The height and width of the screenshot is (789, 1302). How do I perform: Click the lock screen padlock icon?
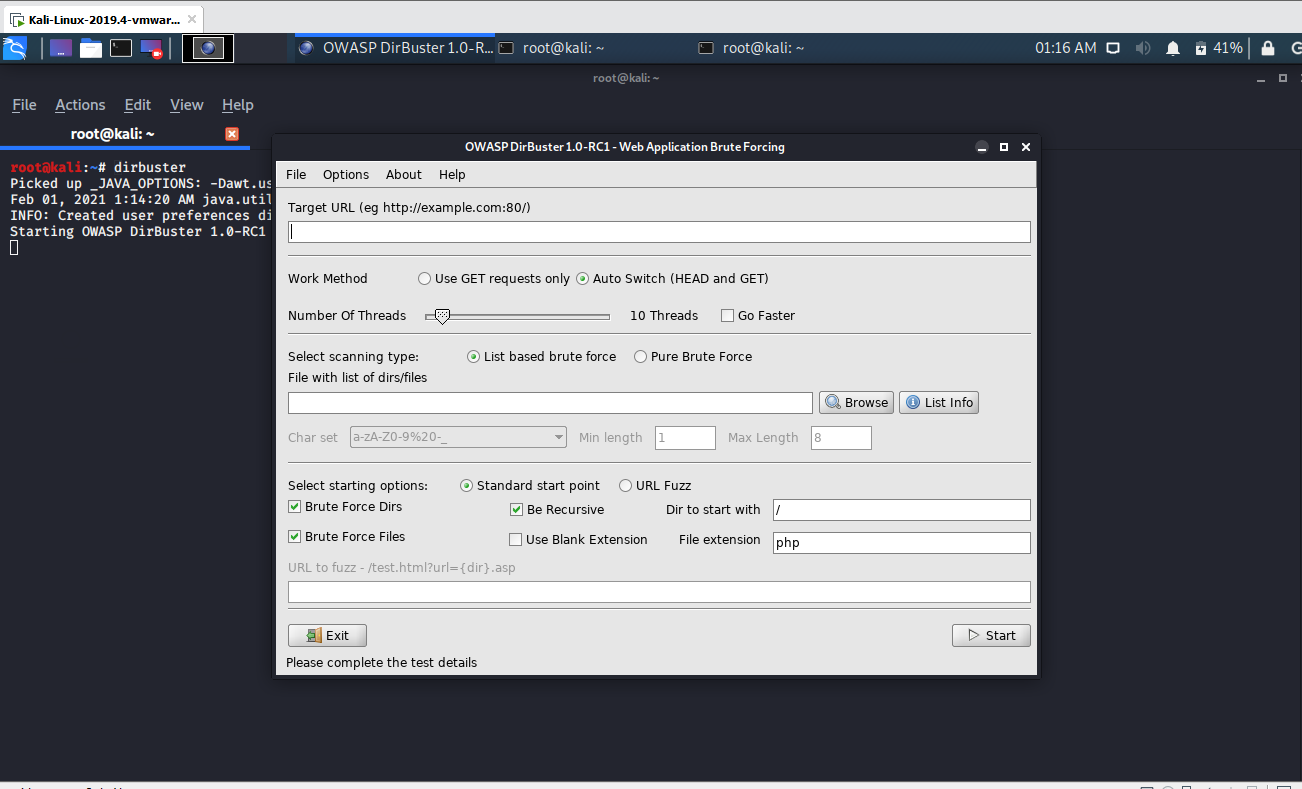tap(1268, 48)
